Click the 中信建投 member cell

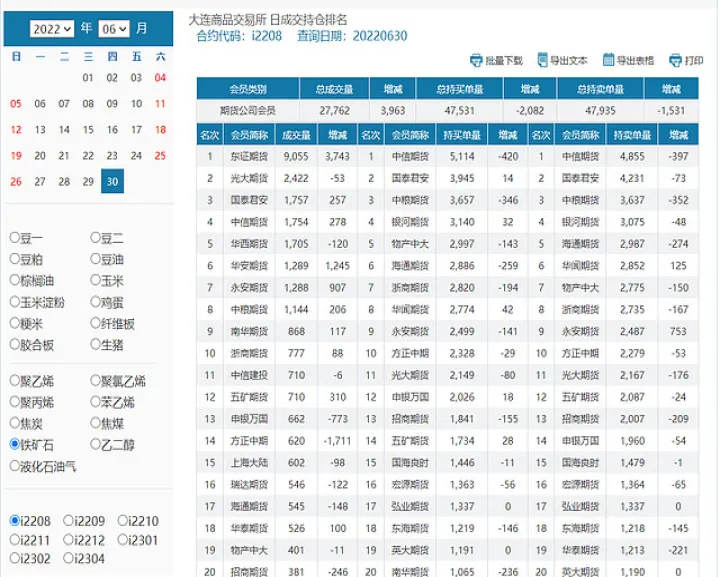point(249,375)
